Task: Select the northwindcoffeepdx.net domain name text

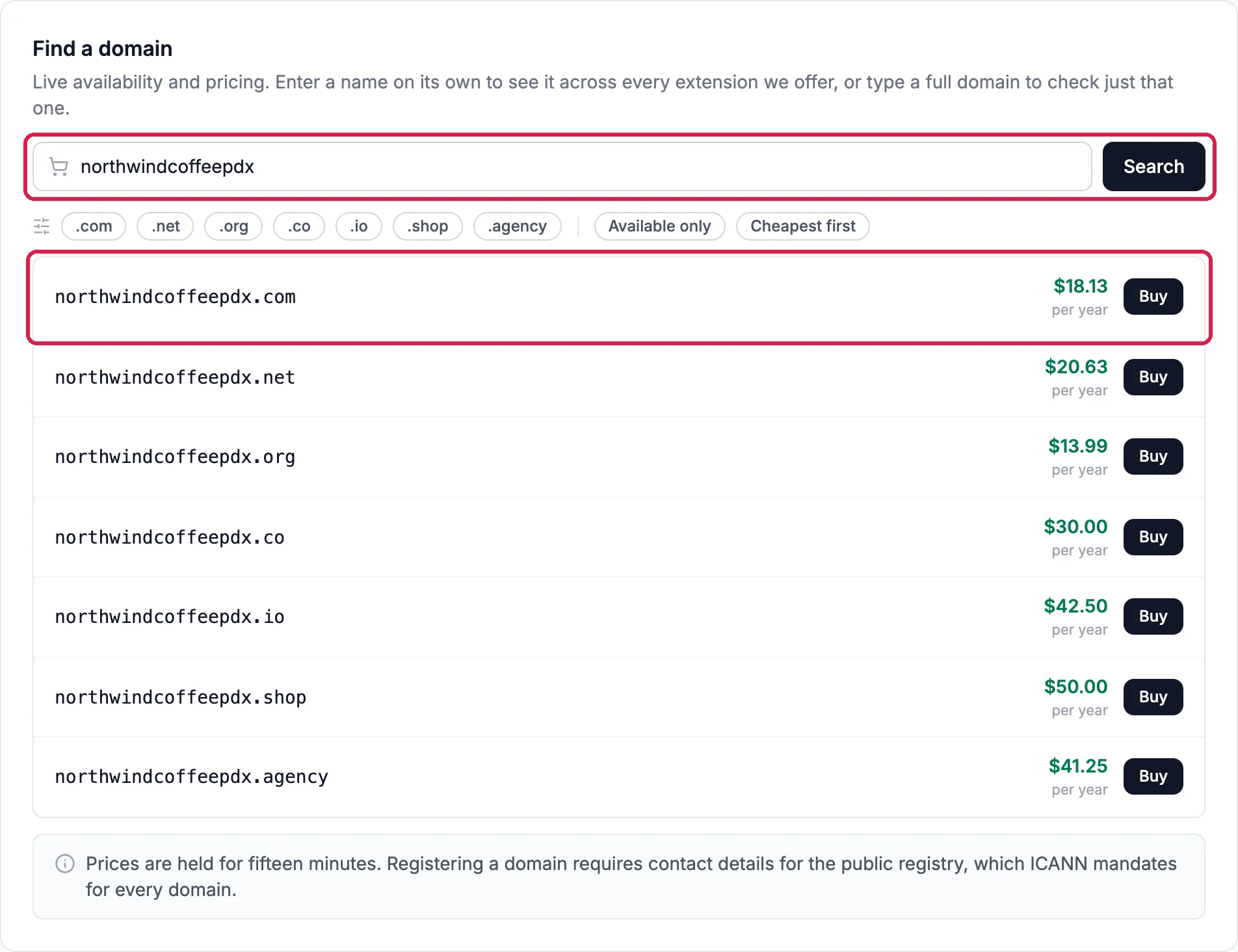Action: pos(176,378)
